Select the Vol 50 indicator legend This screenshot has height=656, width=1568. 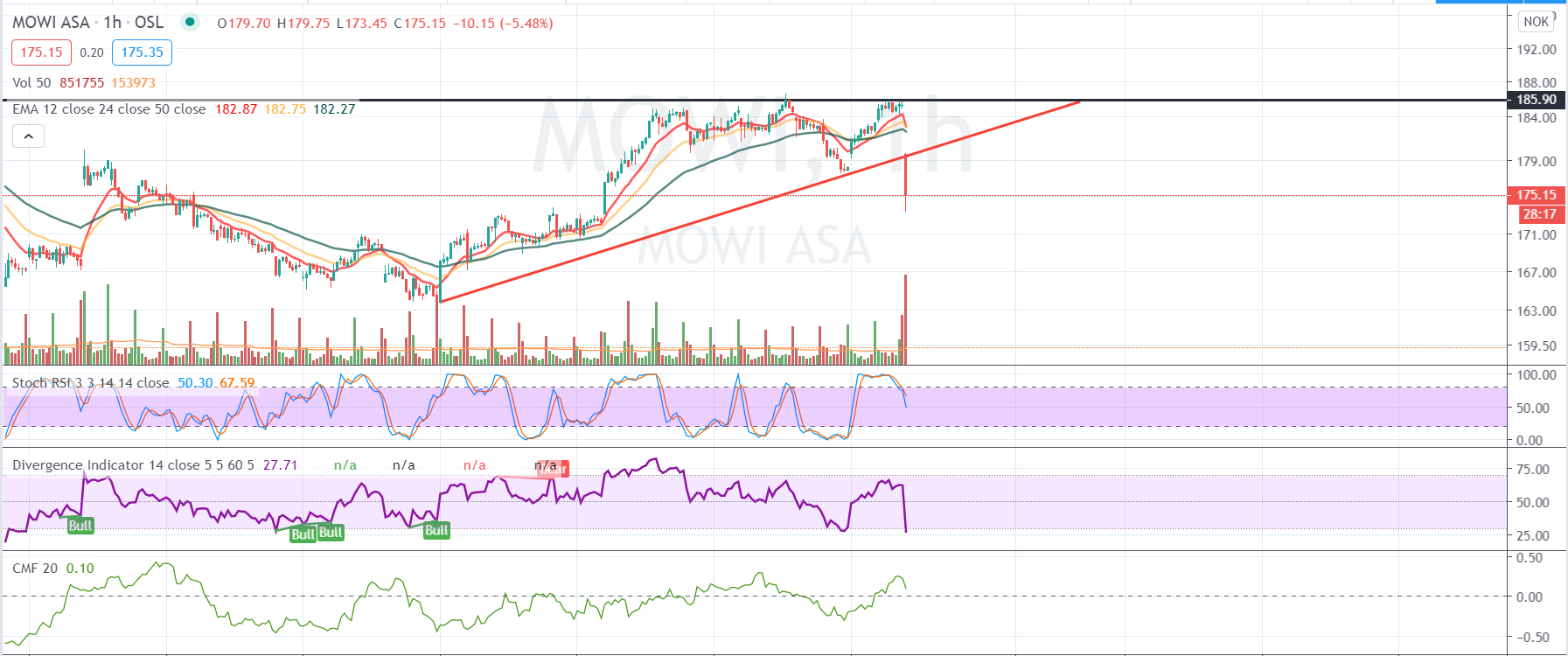[x=31, y=83]
